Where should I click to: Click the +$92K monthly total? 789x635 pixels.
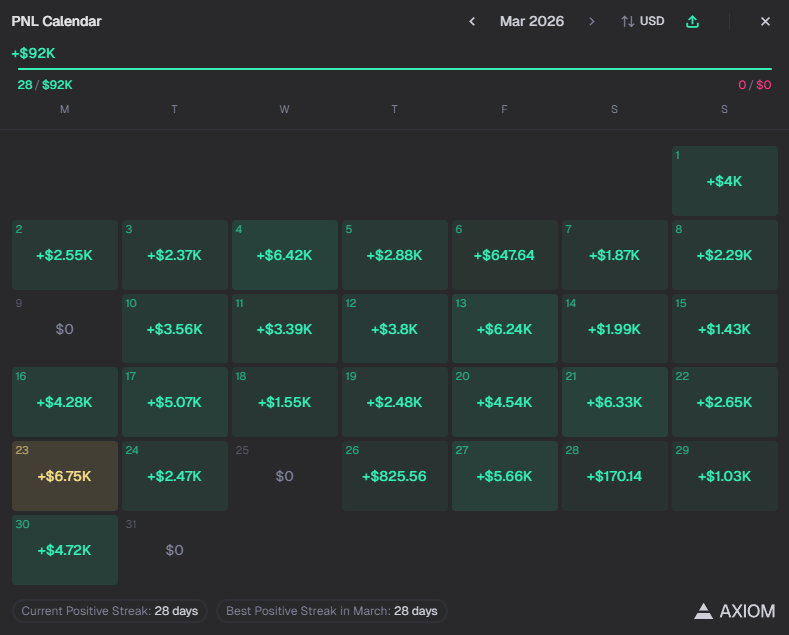click(x=33, y=53)
